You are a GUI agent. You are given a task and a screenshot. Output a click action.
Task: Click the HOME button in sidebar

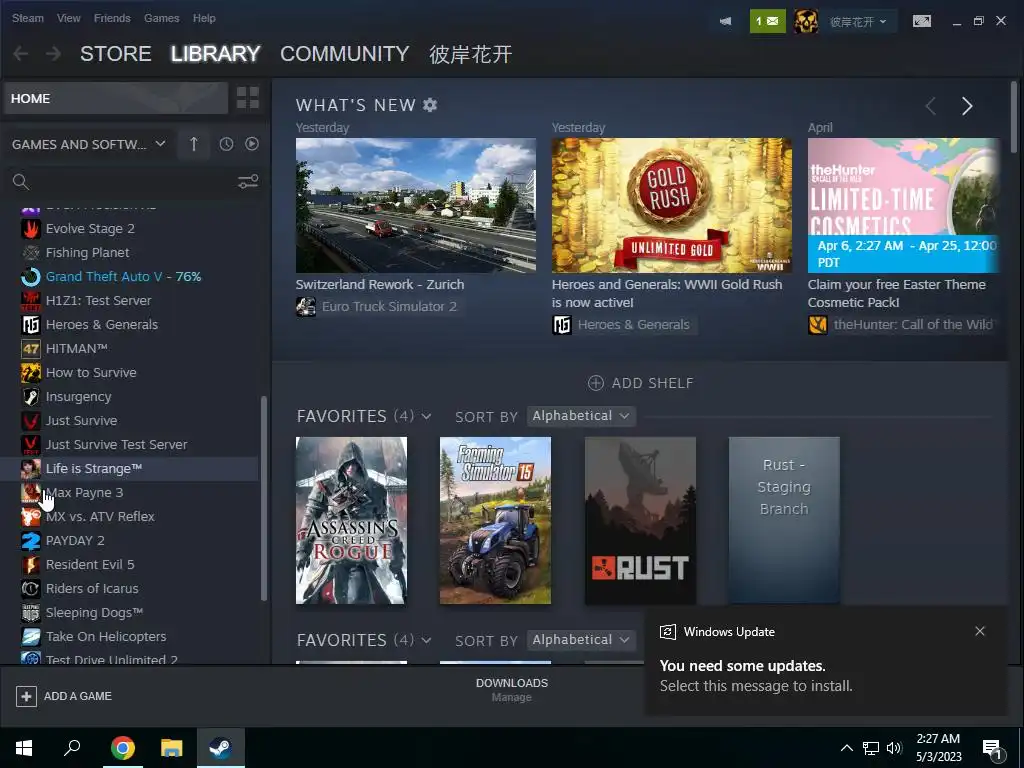[x=116, y=98]
